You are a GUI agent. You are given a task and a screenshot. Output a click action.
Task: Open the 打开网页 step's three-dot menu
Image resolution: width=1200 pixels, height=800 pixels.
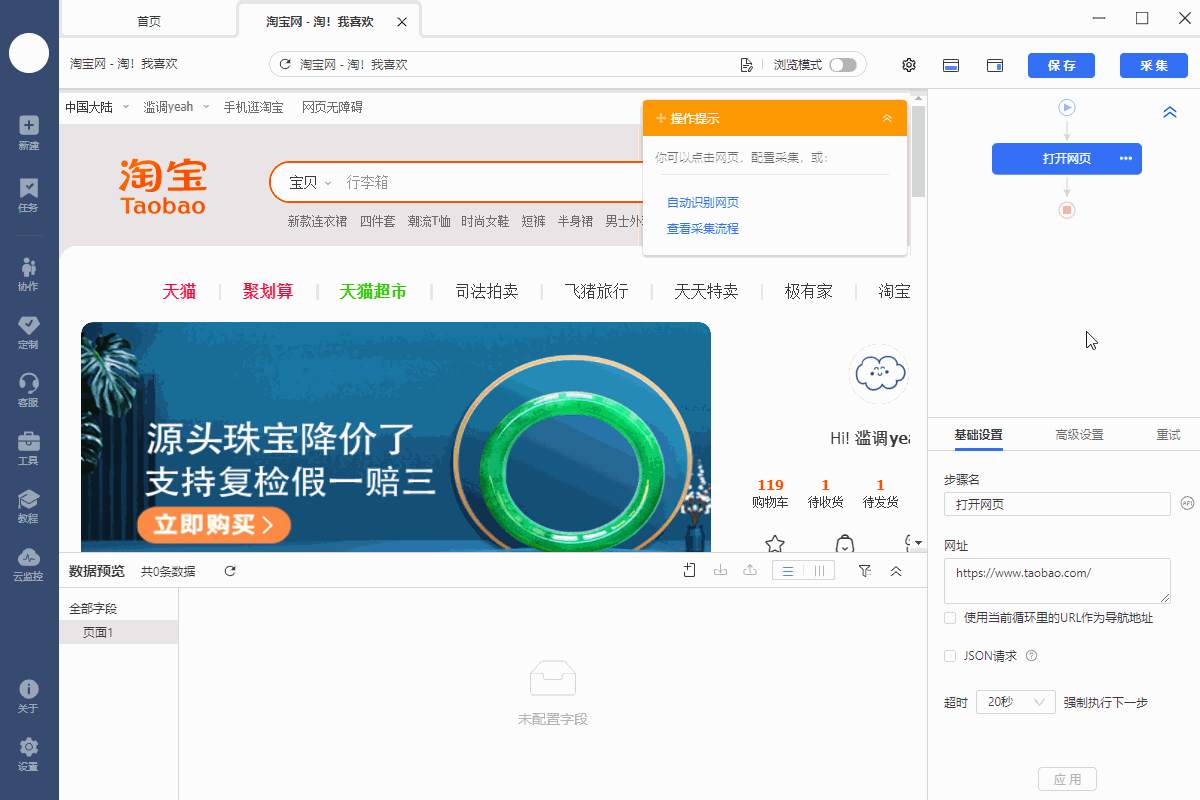pos(1126,159)
